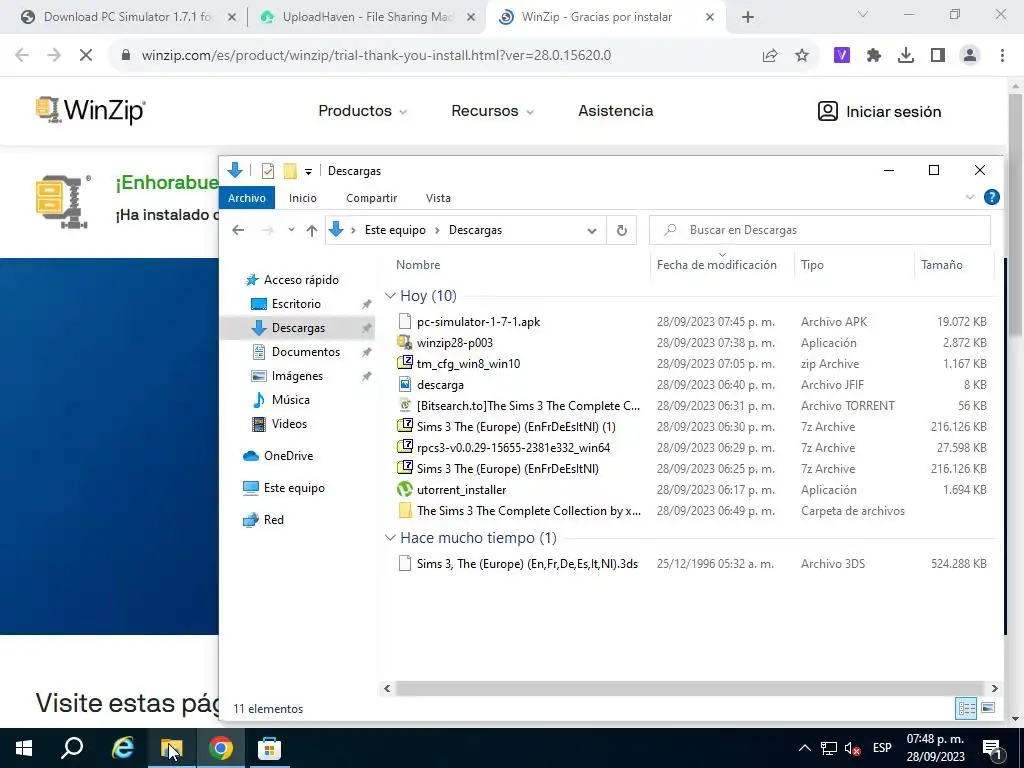
Task: Open the Chrome downloads icon
Action: click(x=905, y=56)
